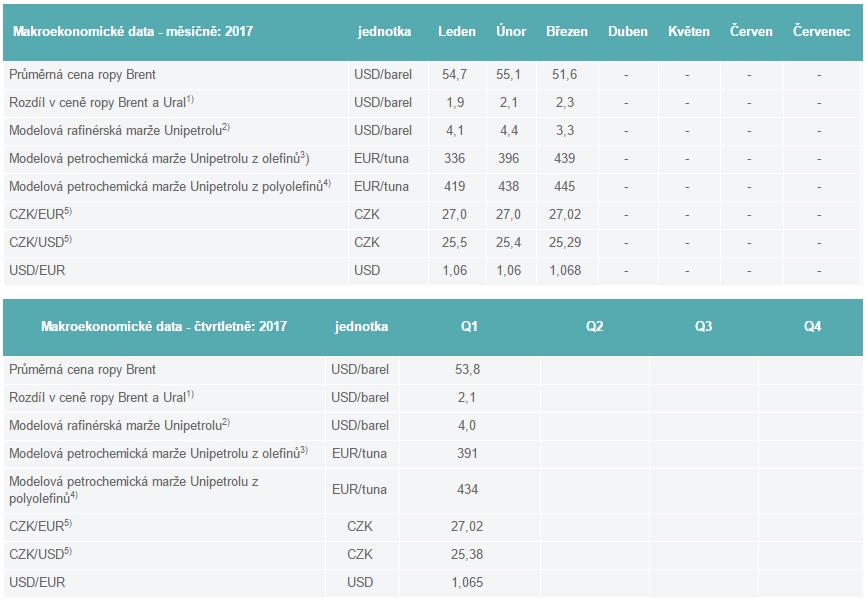Select the Leden refining margin 4,1
This screenshot has height=602, width=866.
pyautogui.click(x=455, y=130)
